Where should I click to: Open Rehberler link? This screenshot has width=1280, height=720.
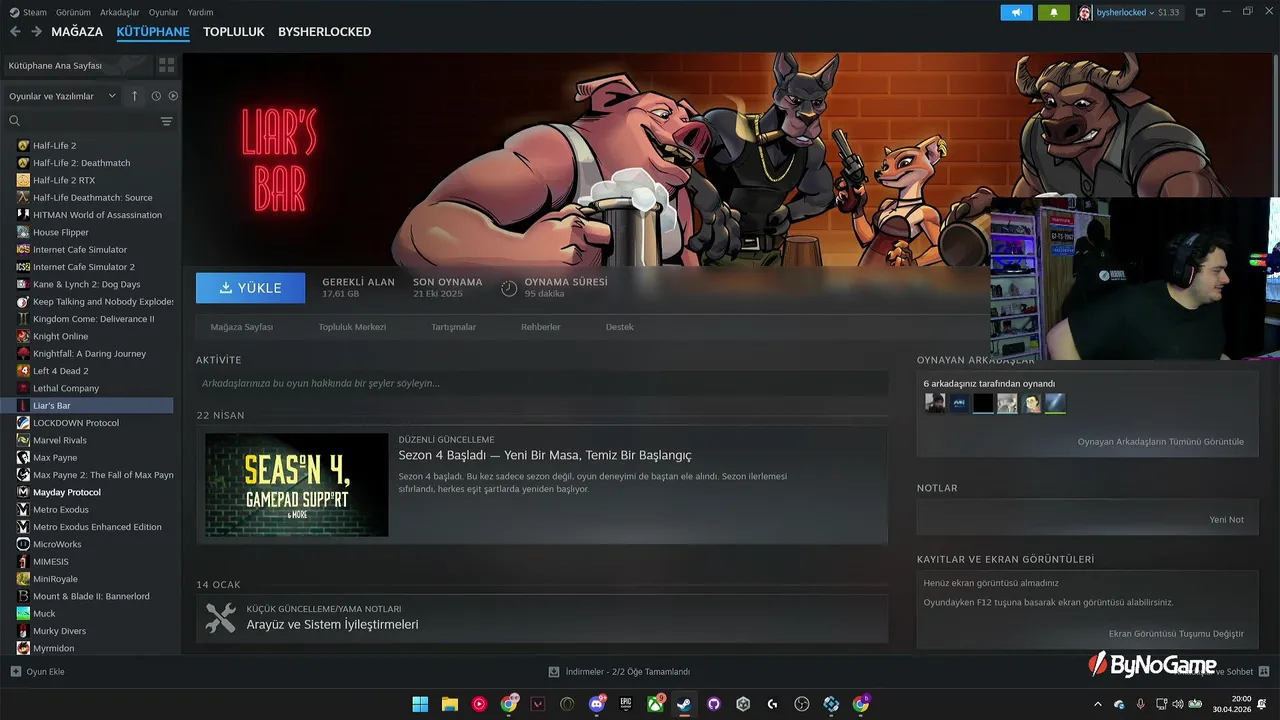(541, 327)
